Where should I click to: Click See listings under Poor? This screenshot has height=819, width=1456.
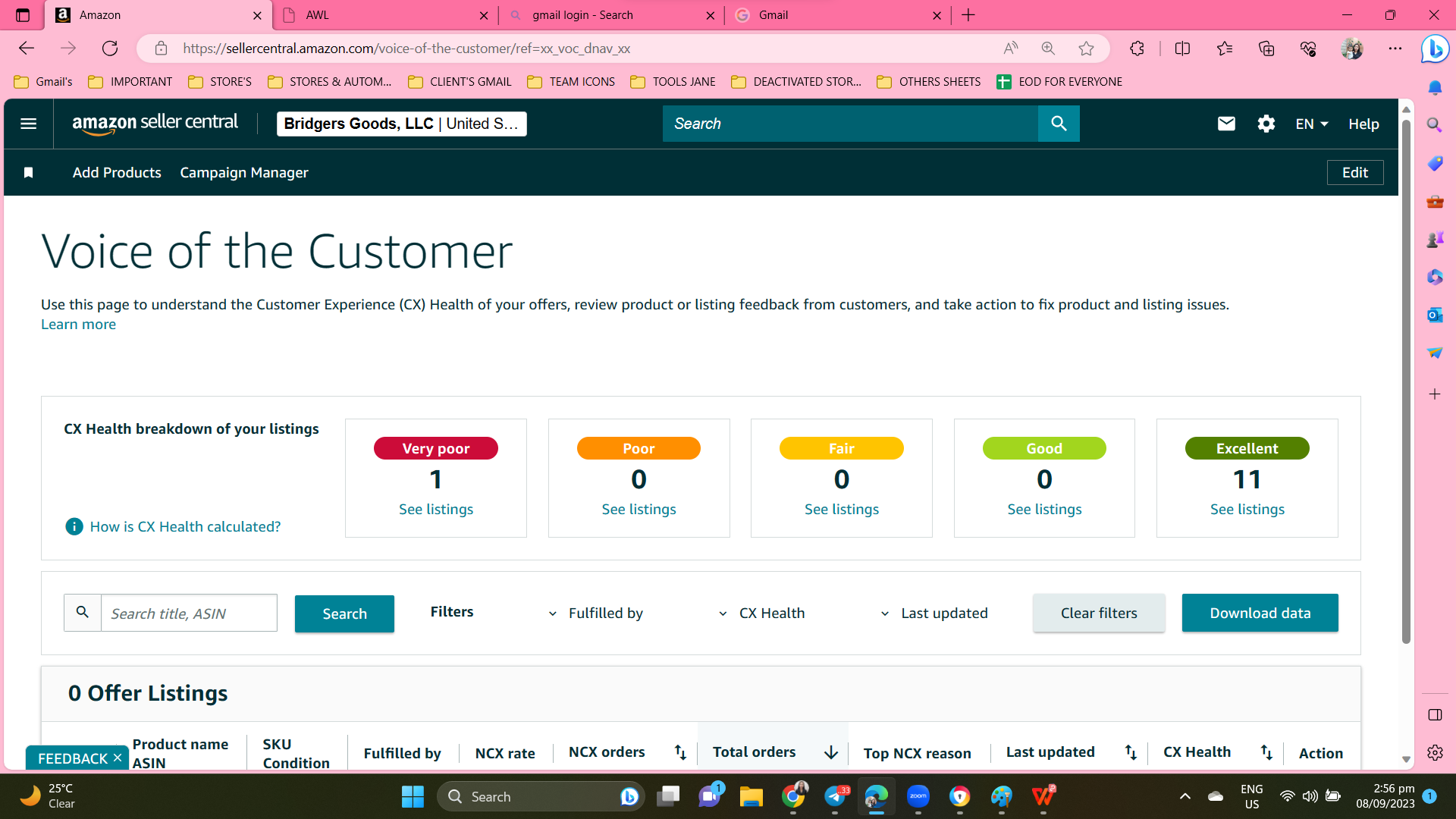coord(639,510)
